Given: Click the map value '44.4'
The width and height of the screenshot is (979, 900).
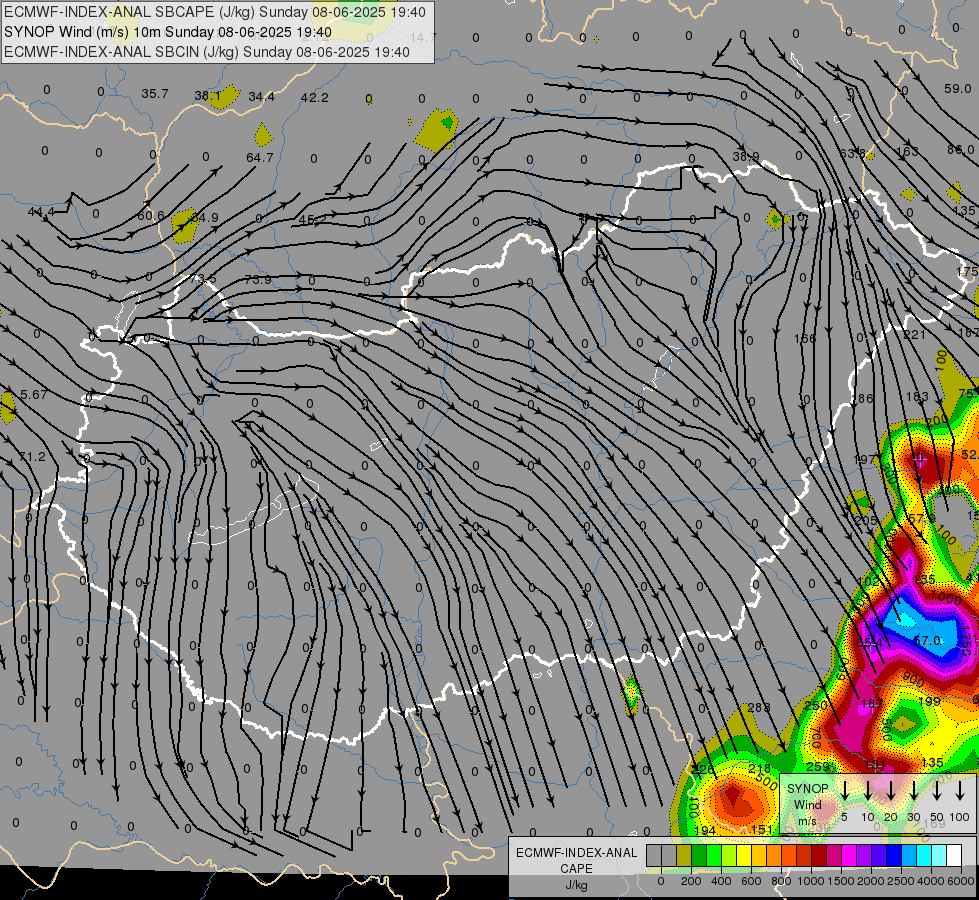Looking at the screenshot, I should coord(41,212).
